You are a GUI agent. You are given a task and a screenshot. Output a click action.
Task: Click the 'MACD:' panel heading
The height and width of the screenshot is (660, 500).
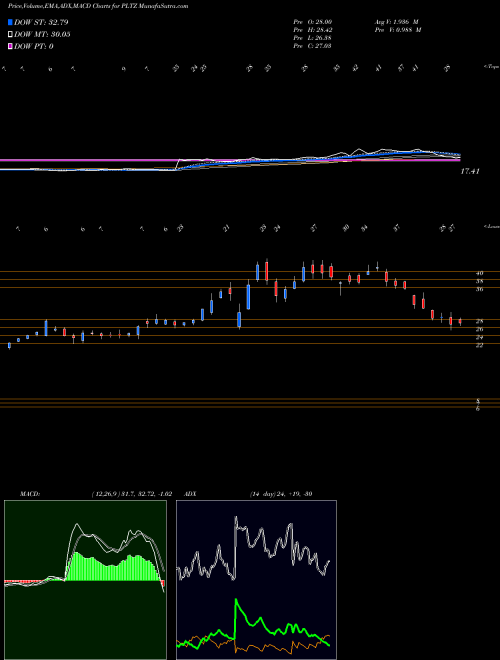[x=29, y=494]
